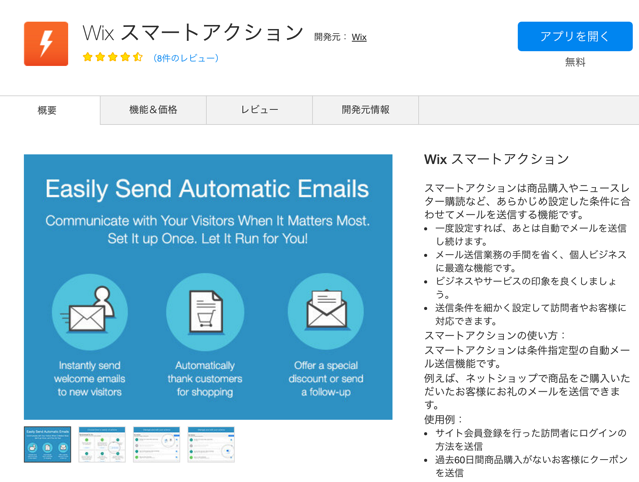Click the 'Instantly send welcome emails' caption

tap(90, 379)
